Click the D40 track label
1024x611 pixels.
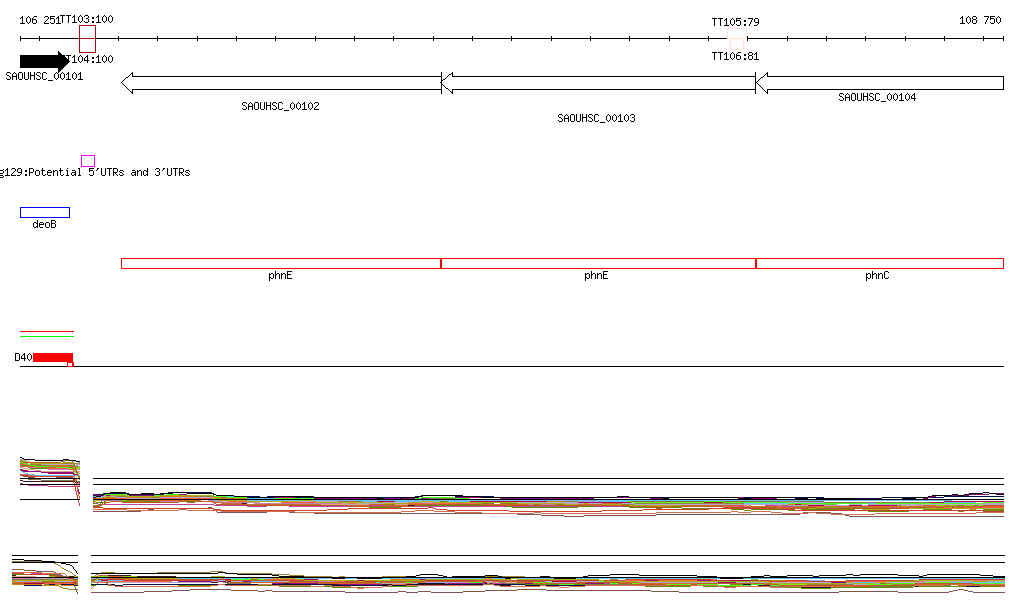coord(23,358)
